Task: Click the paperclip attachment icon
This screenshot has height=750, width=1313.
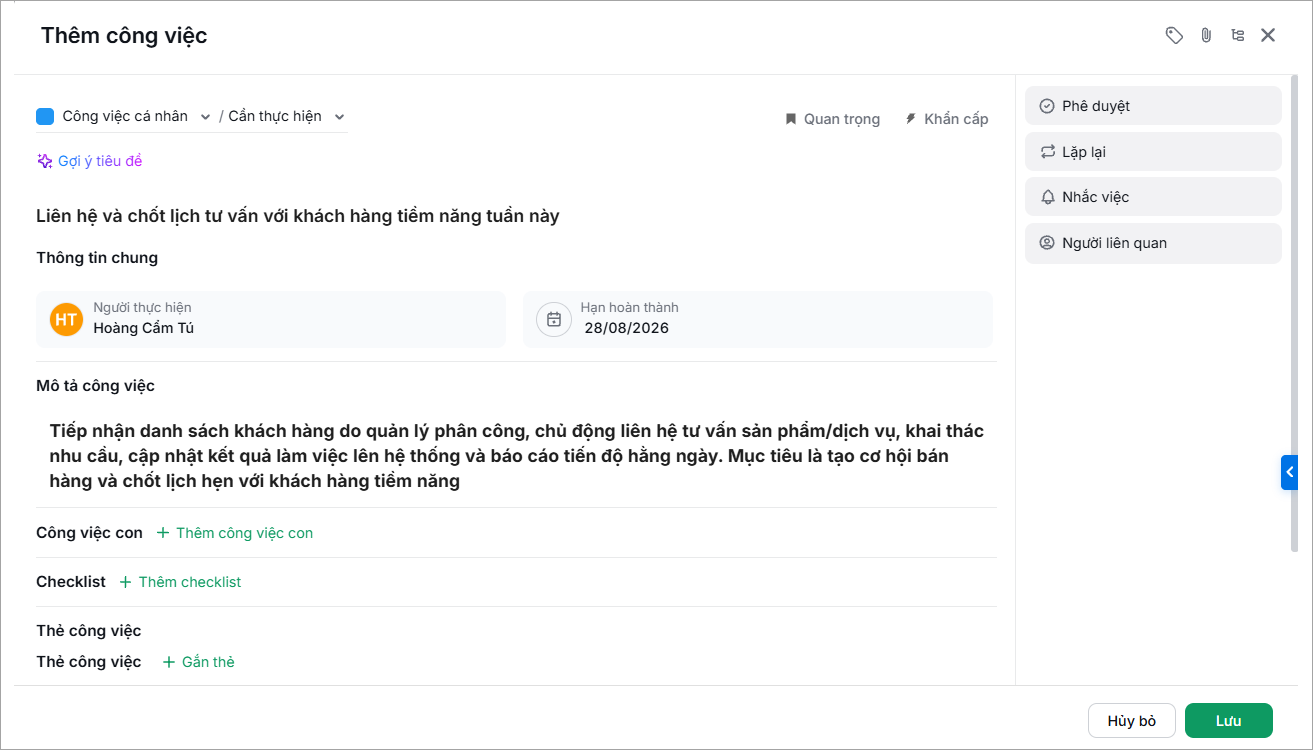Action: tap(1206, 36)
